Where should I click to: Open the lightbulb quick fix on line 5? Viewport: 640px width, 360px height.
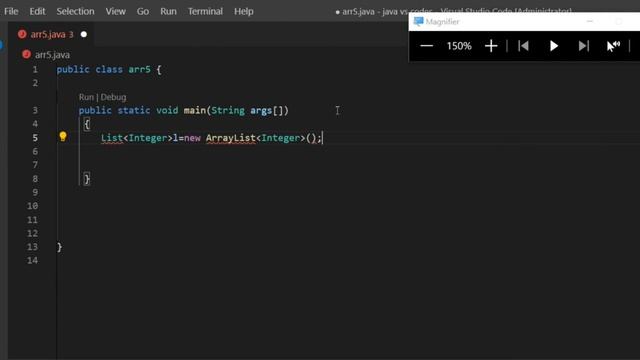pyautogui.click(x=62, y=137)
